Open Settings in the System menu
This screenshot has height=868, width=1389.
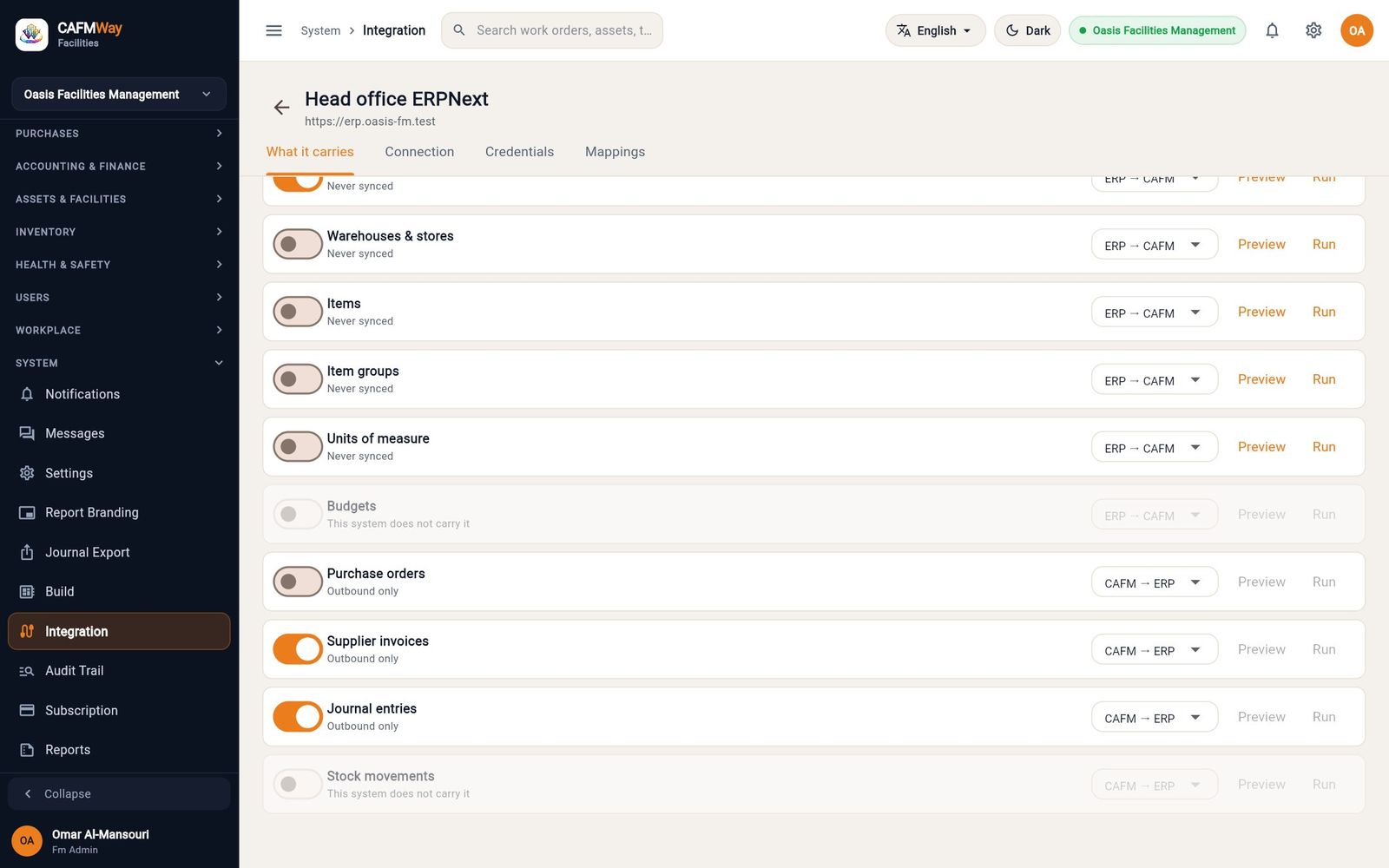[x=119, y=473]
